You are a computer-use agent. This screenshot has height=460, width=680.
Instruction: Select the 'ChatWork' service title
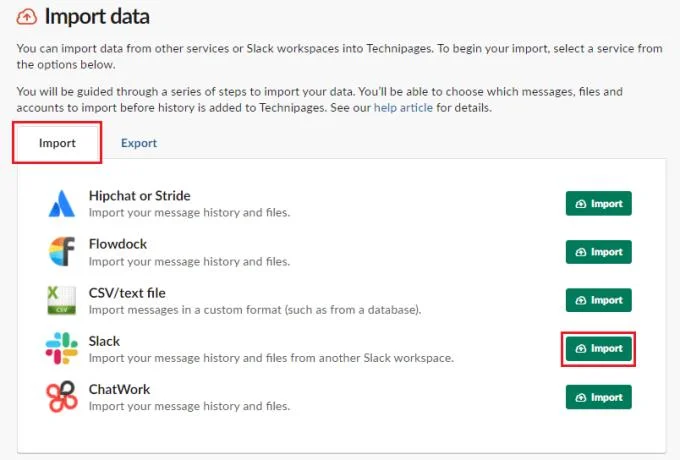[119, 389]
